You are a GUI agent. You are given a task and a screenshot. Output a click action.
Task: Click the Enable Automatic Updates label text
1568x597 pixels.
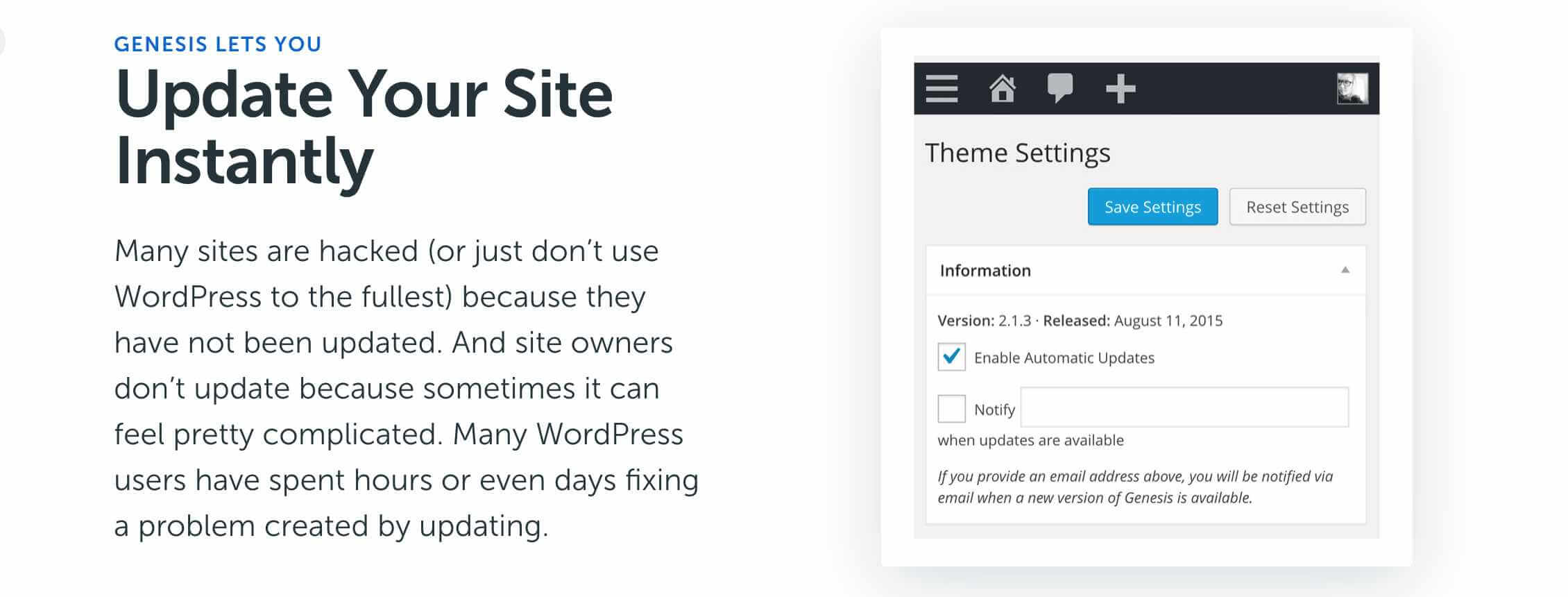[1064, 358]
